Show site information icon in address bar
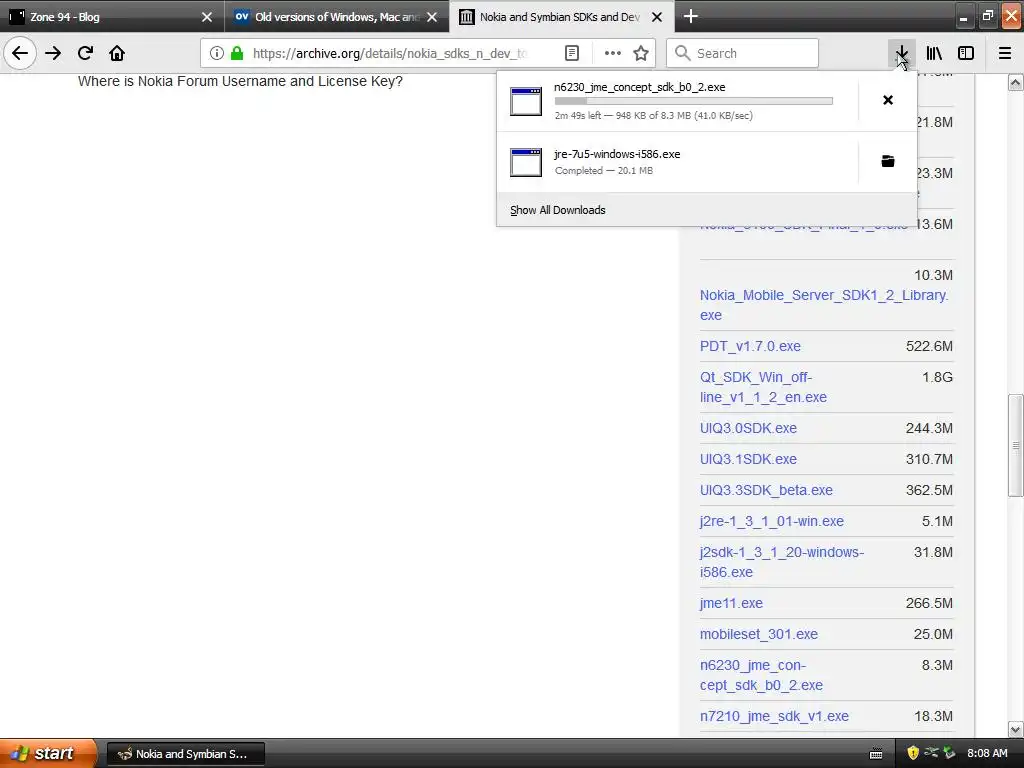Image resolution: width=1024 pixels, height=768 pixels. pos(217,53)
